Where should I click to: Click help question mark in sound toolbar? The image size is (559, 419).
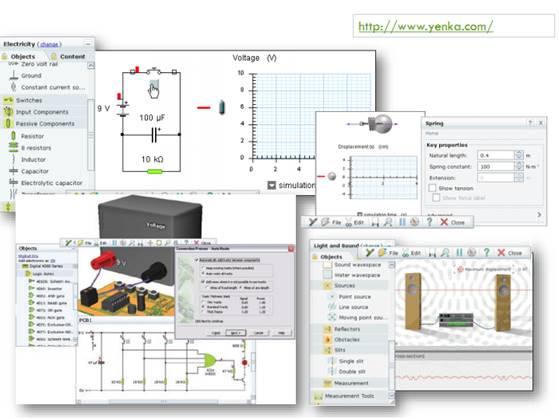(486, 252)
